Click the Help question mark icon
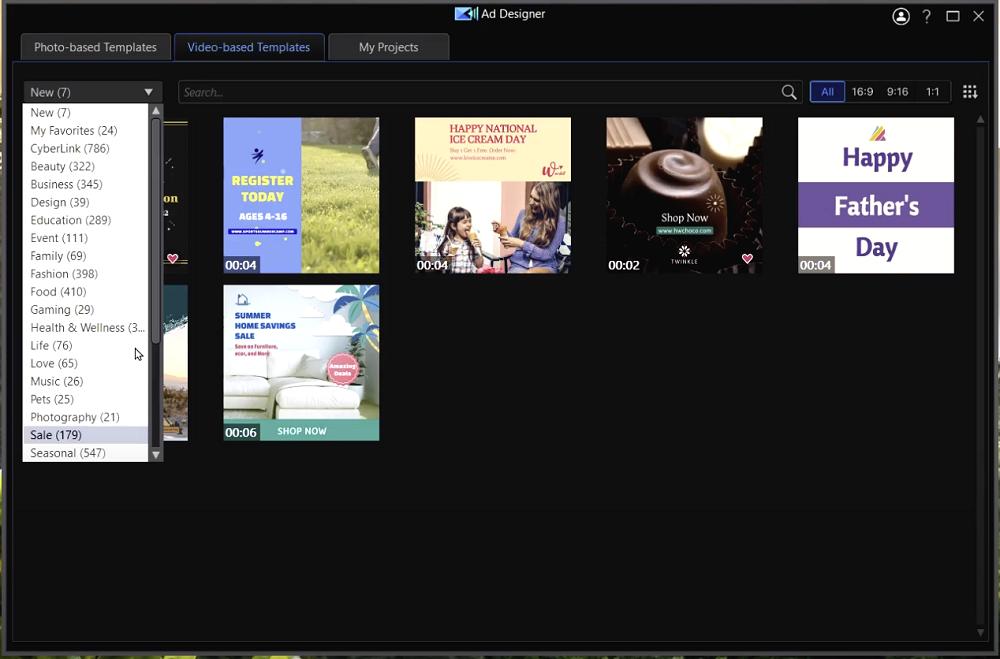 point(926,16)
